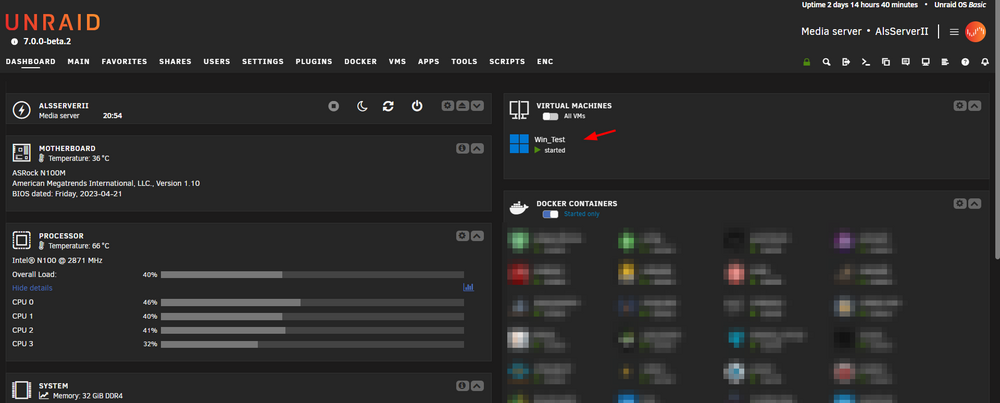Viewport: 1000px width, 403px height.
Task: Open the VMs tab
Action: [397, 62]
